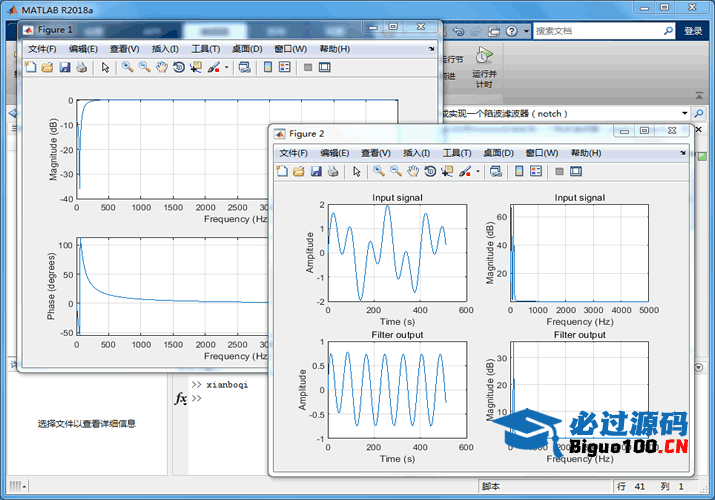Open 文件(F) menu in Figure 2
Viewport: 715px width, 500px height.
[293, 153]
